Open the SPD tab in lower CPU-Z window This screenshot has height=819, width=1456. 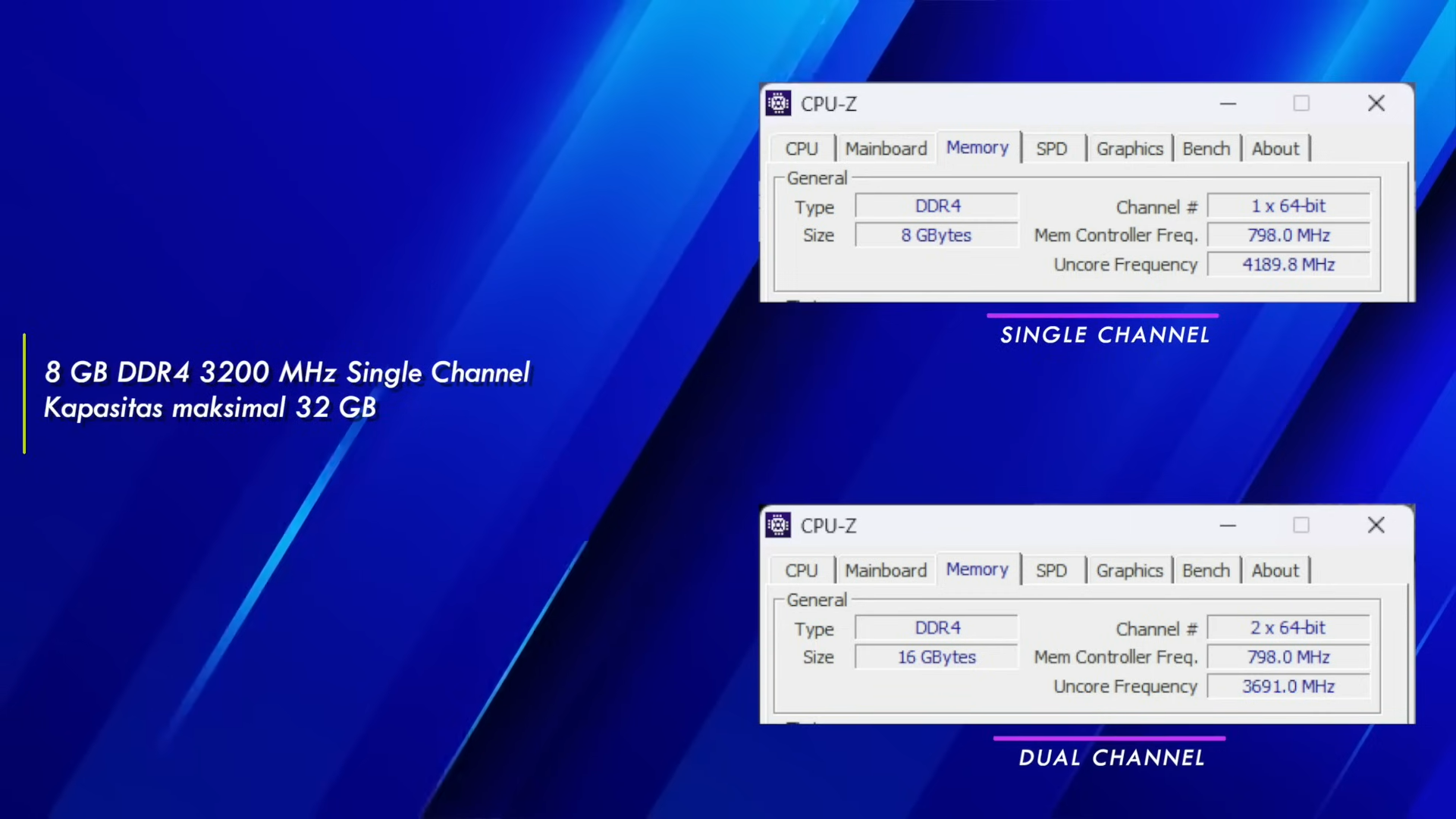point(1052,570)
